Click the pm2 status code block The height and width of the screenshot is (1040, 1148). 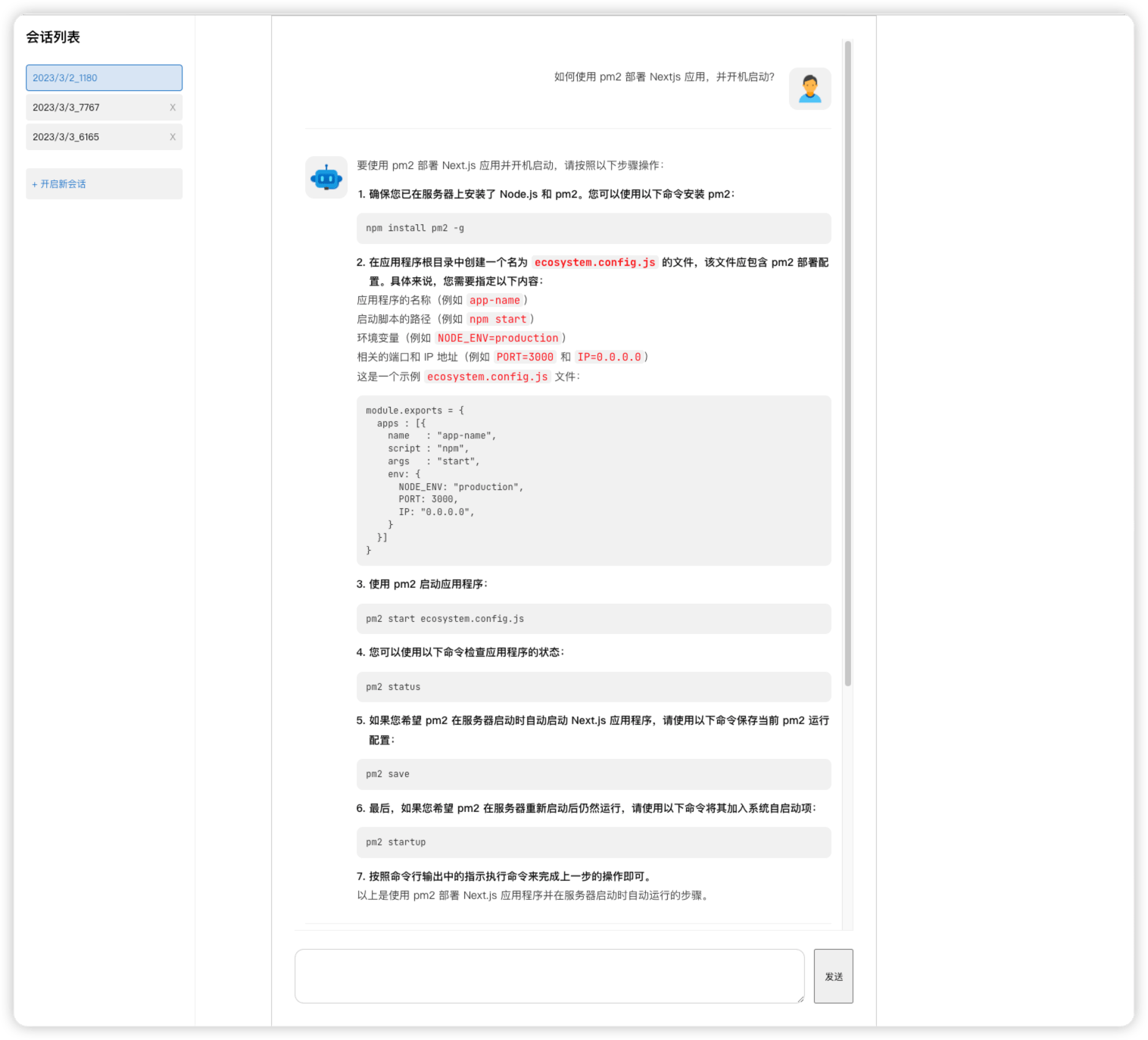pos(593,687)
